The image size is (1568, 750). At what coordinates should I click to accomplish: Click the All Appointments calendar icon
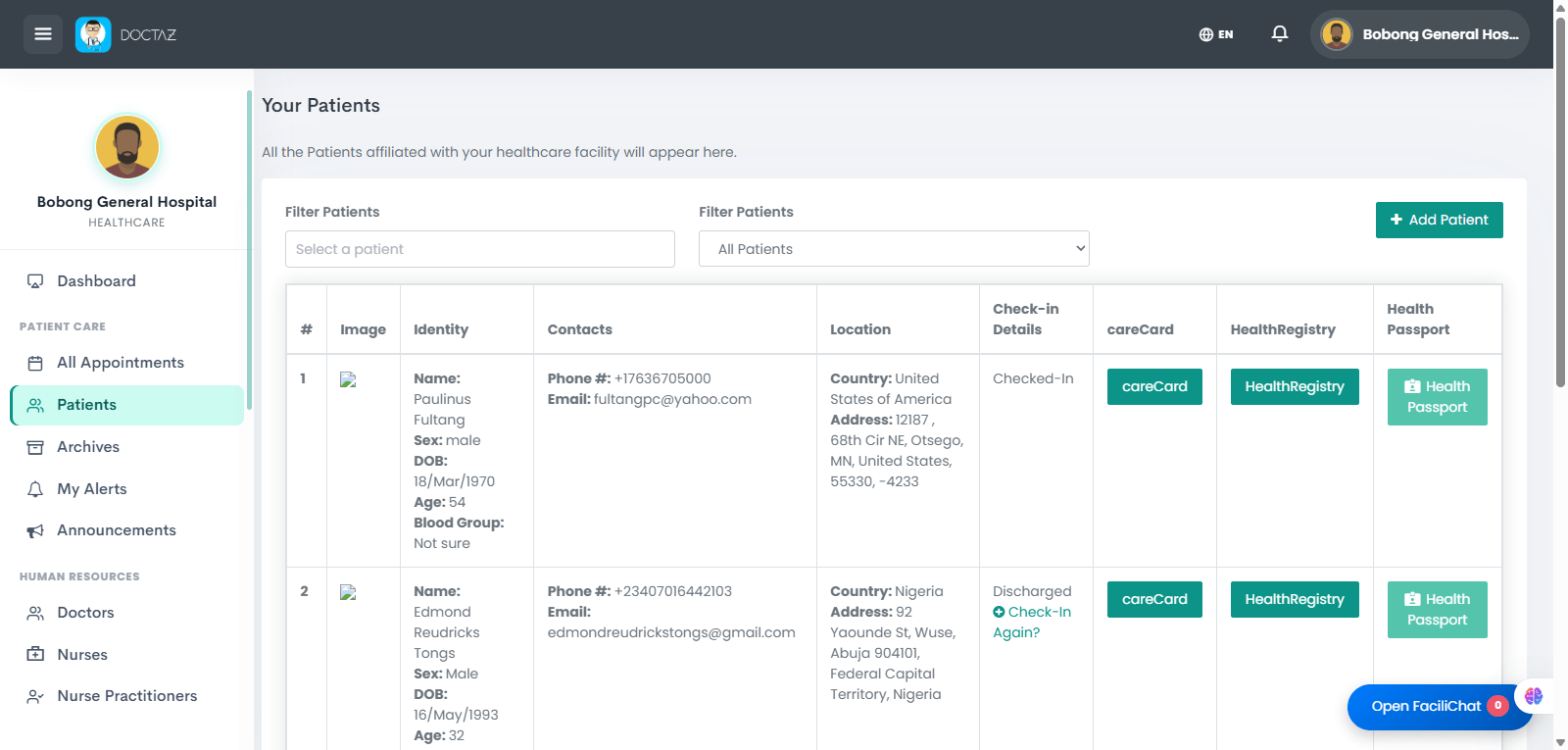pos(35,363)
